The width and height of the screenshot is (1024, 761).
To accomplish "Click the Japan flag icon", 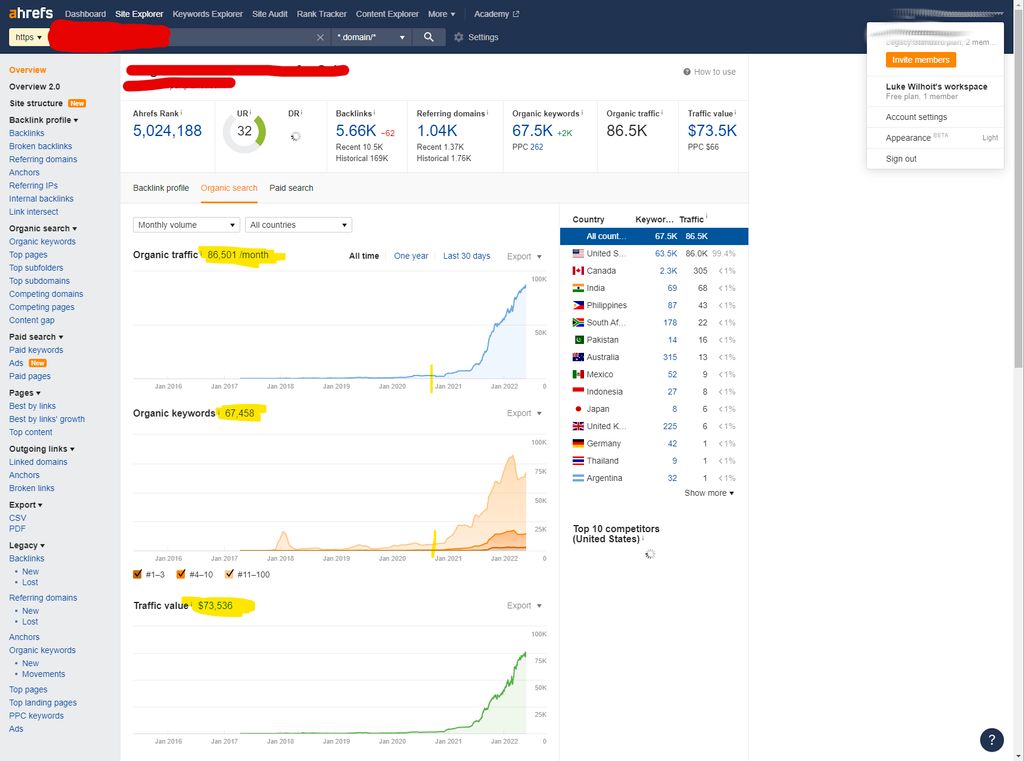I will (x=578, y=409).
